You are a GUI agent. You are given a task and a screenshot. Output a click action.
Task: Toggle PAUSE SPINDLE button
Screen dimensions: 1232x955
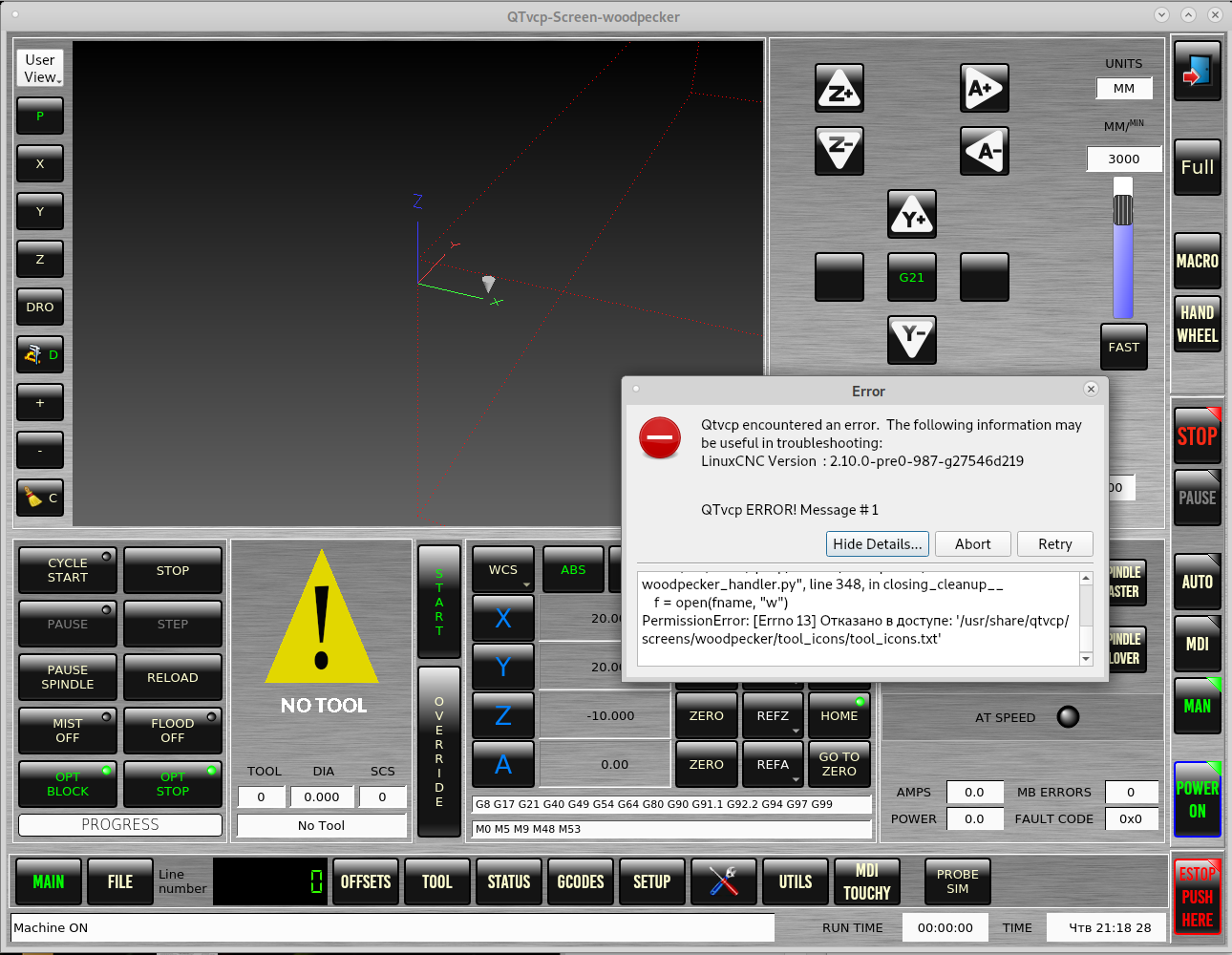pyautogui.click(x=68, y=677)
